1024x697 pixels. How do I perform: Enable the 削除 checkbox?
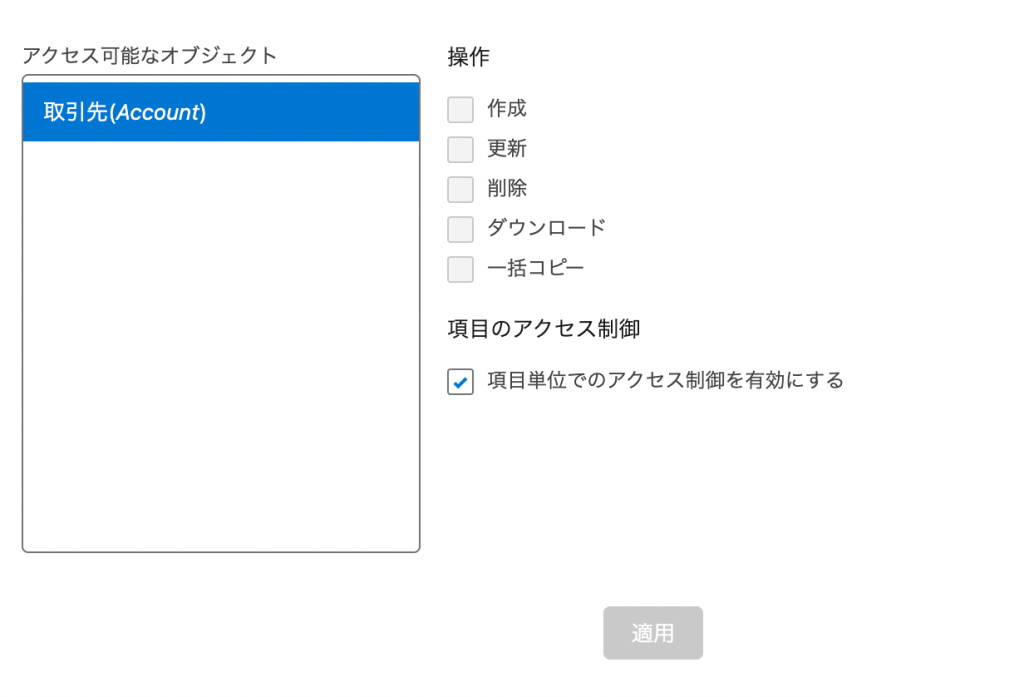(x=460, y=189)
